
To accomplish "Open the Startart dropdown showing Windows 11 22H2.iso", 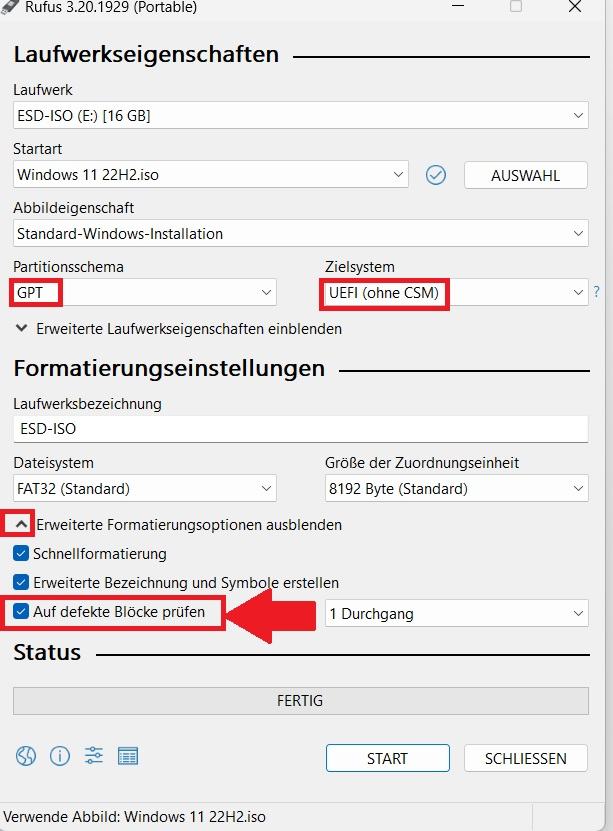I will pyautogui.click(x=210, y=174).
